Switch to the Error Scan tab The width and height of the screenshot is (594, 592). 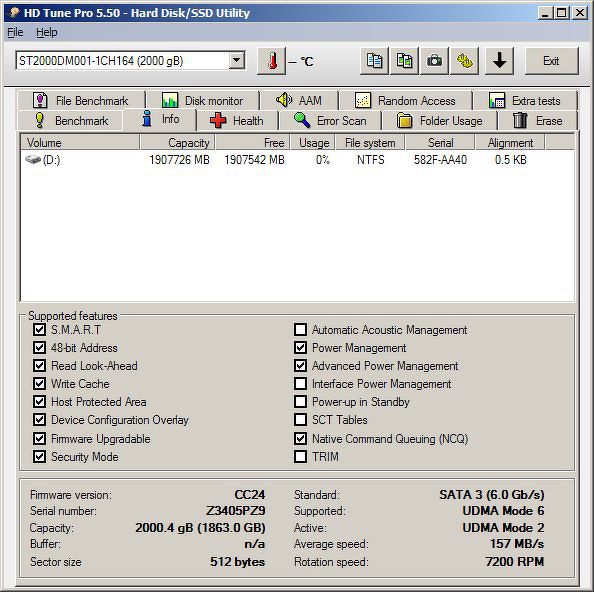330,120
